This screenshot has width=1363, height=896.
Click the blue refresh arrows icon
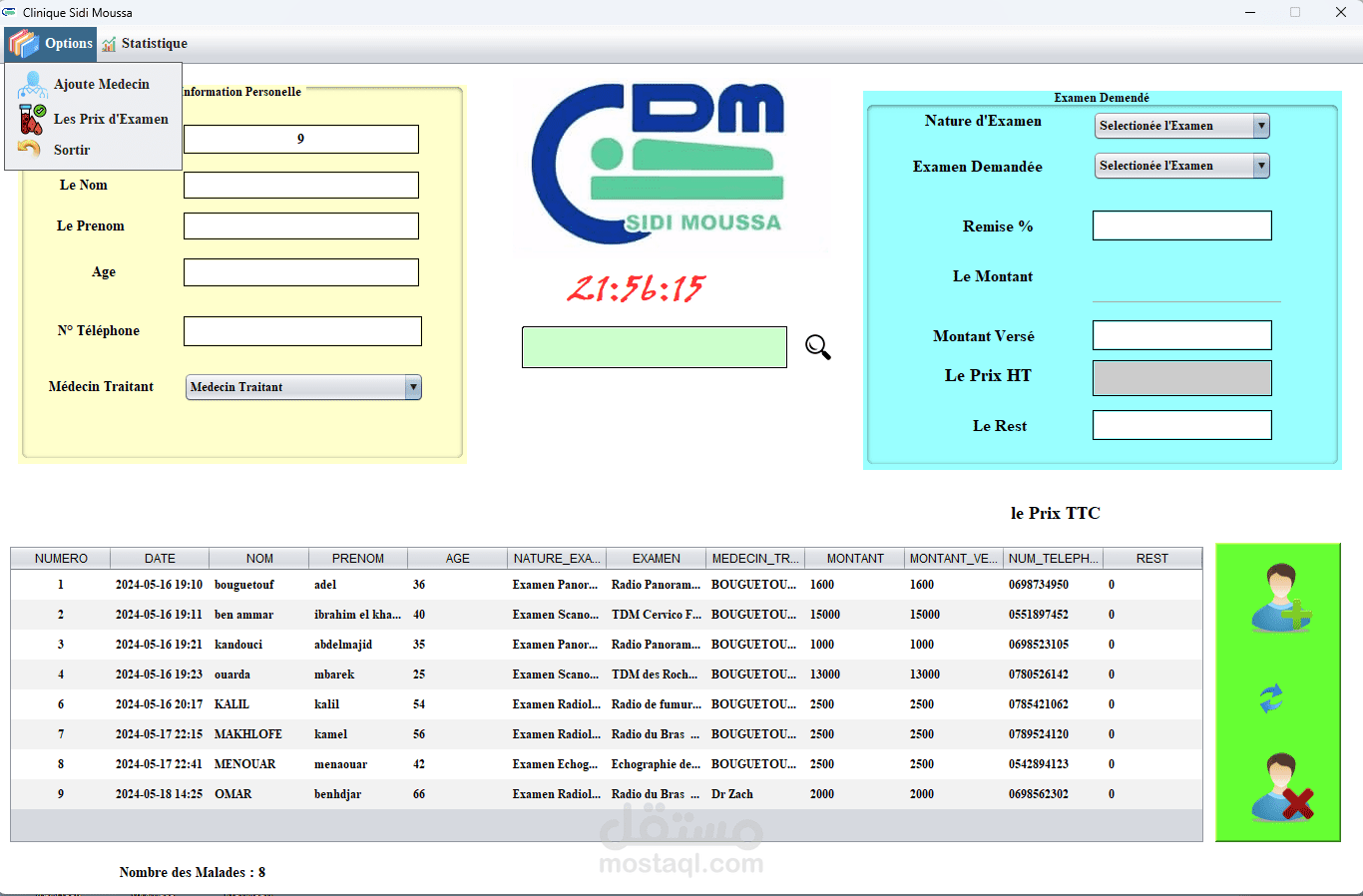click(1271, 698)
